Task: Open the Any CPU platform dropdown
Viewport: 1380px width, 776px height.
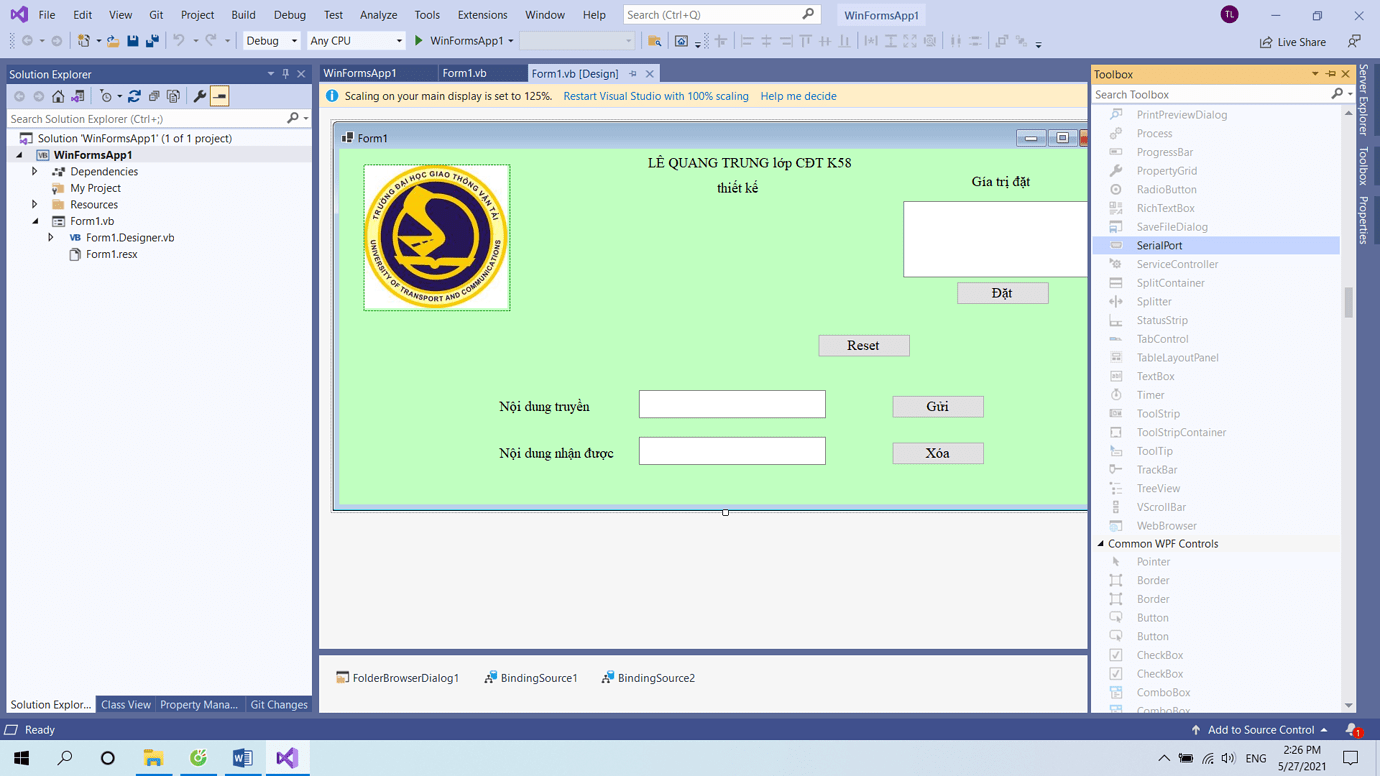Action: pyautogui.click(x=356, y=40)
